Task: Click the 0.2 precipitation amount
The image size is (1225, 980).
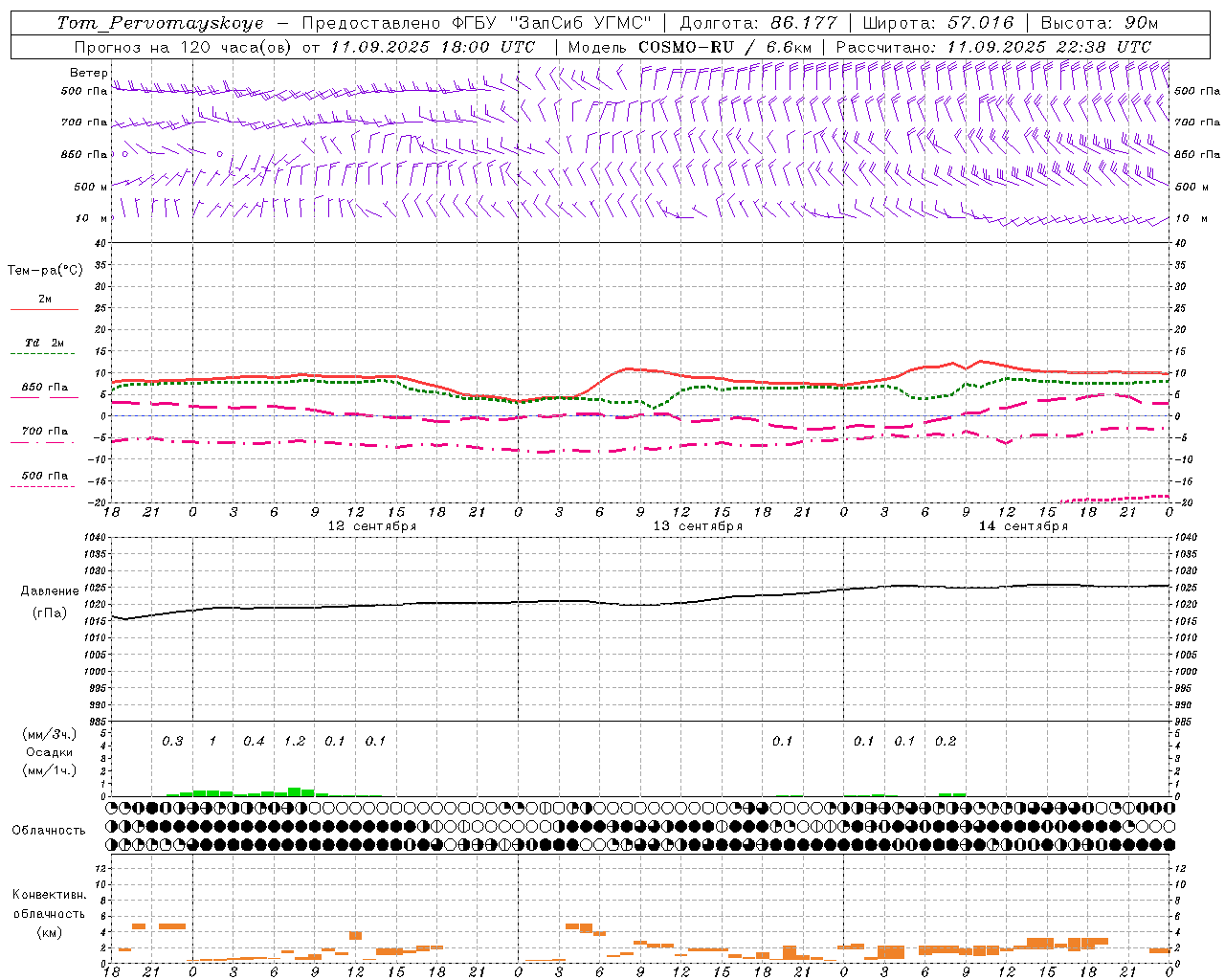Action: (x=946, y=742)
